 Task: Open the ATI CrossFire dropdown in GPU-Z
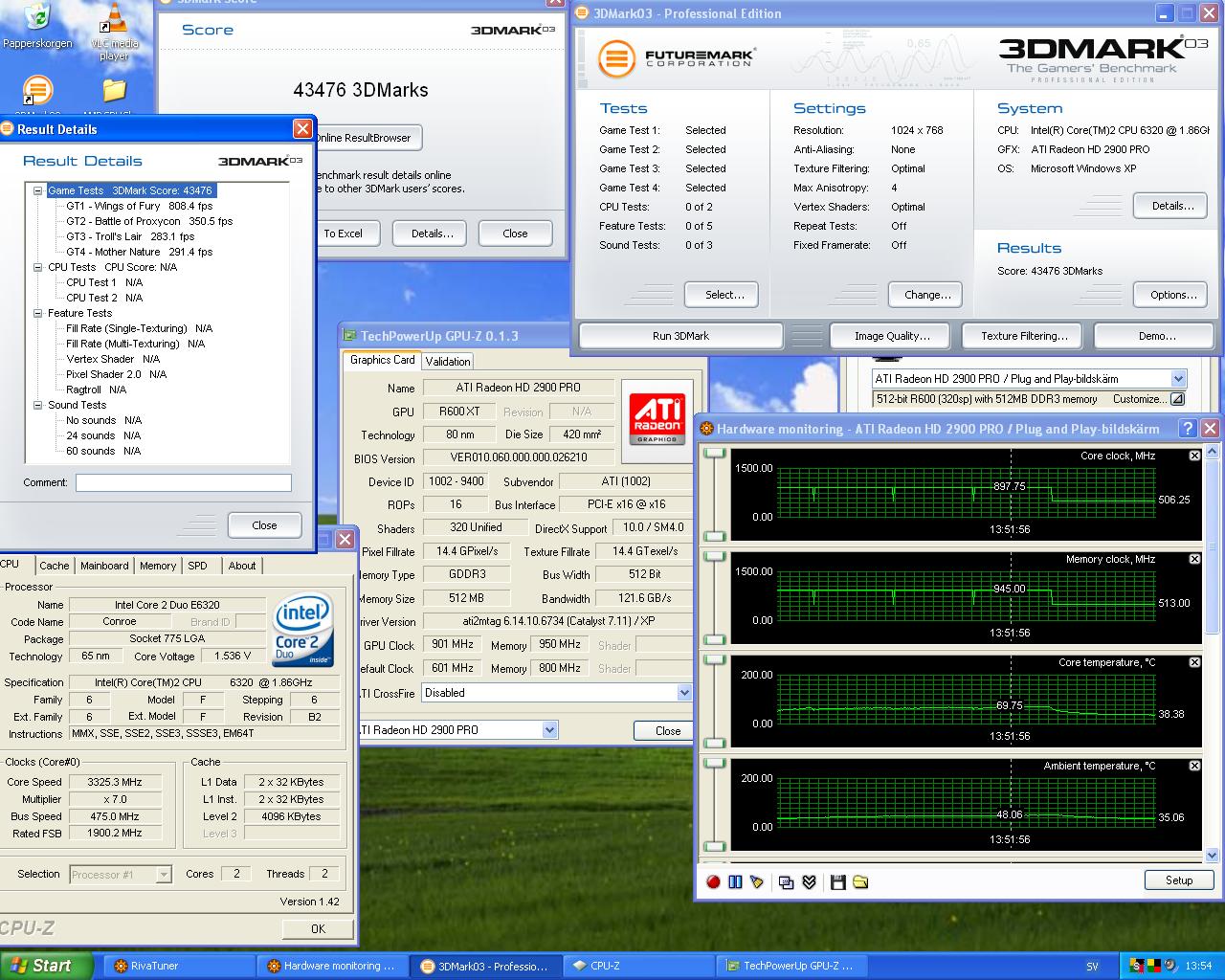click(684, 693)
